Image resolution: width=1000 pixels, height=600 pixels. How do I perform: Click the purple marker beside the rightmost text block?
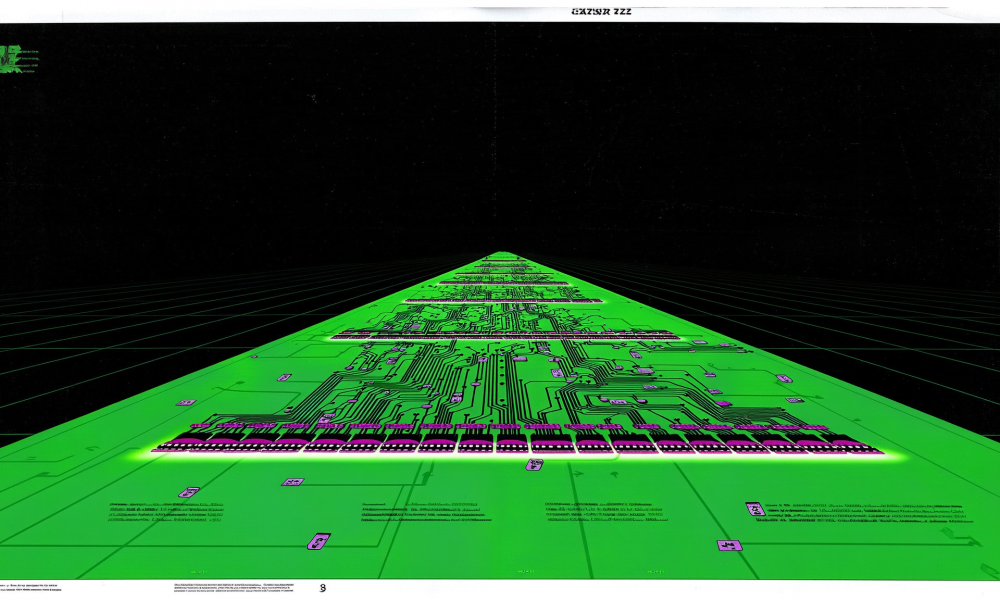click(755, 509)
